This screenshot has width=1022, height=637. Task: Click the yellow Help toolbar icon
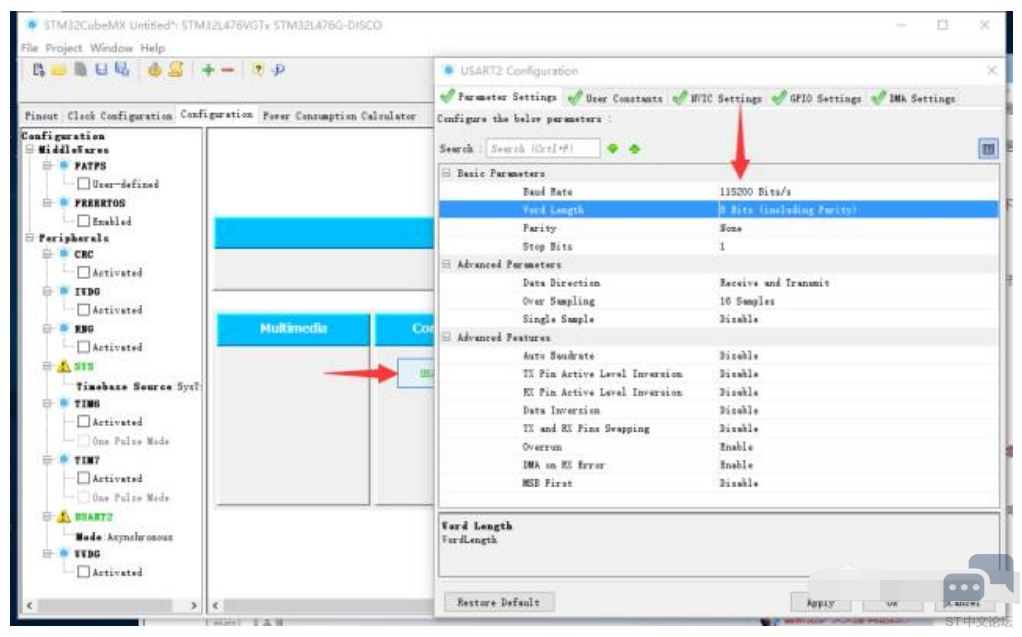(x=258, y=70)
